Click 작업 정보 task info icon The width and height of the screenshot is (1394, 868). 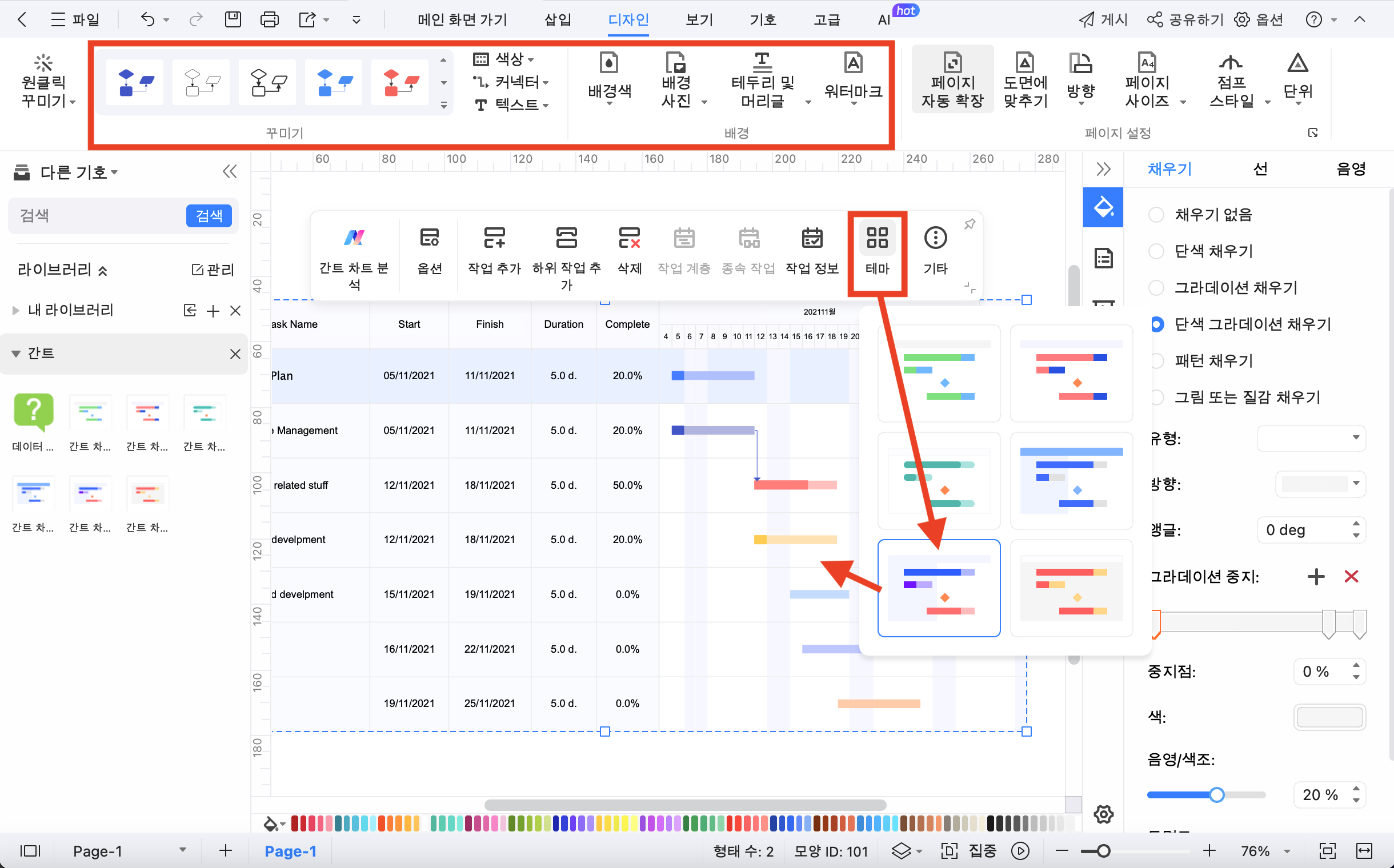click(812, 251)
